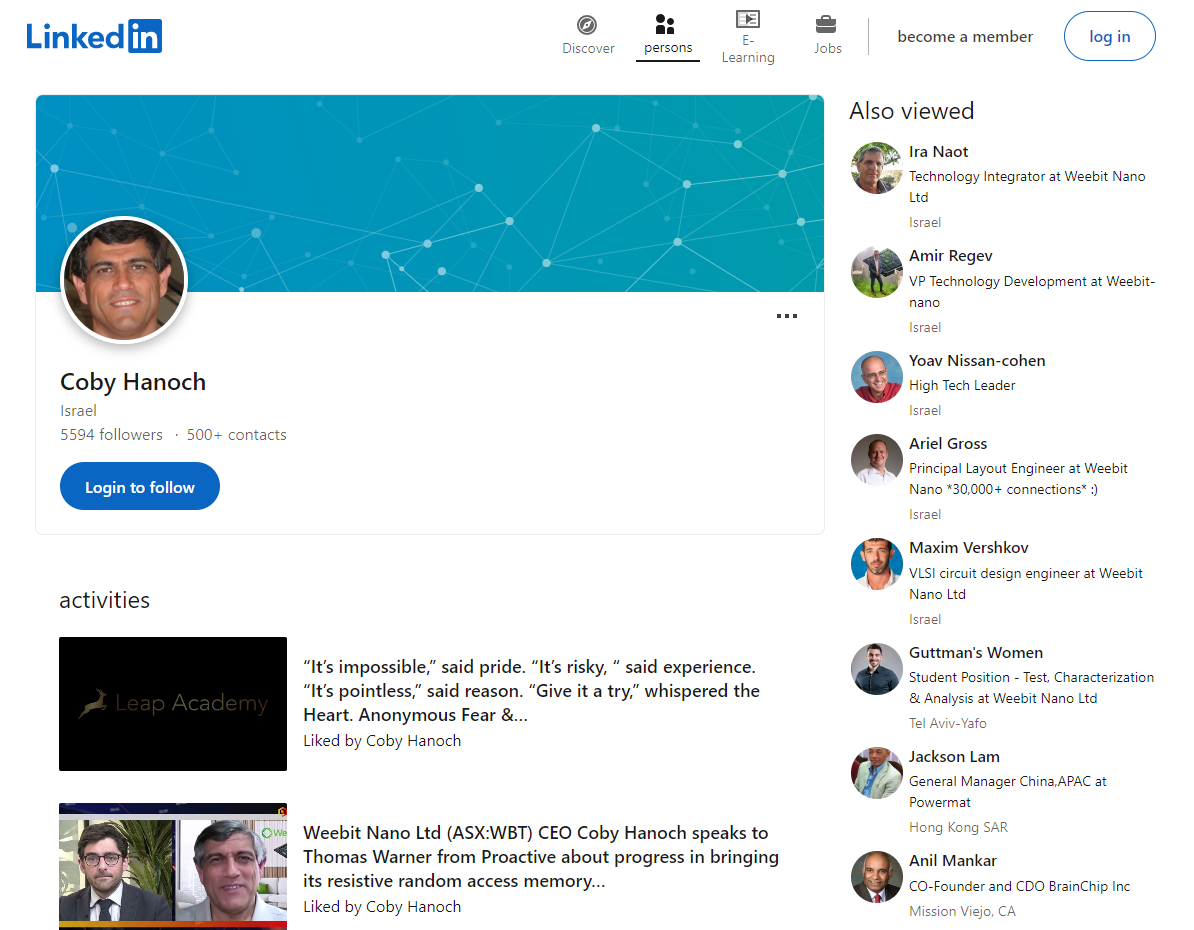This screenshot has width=1194, height=930.
Task: Open Anil Mankar's profile name link
Action: 953,861
